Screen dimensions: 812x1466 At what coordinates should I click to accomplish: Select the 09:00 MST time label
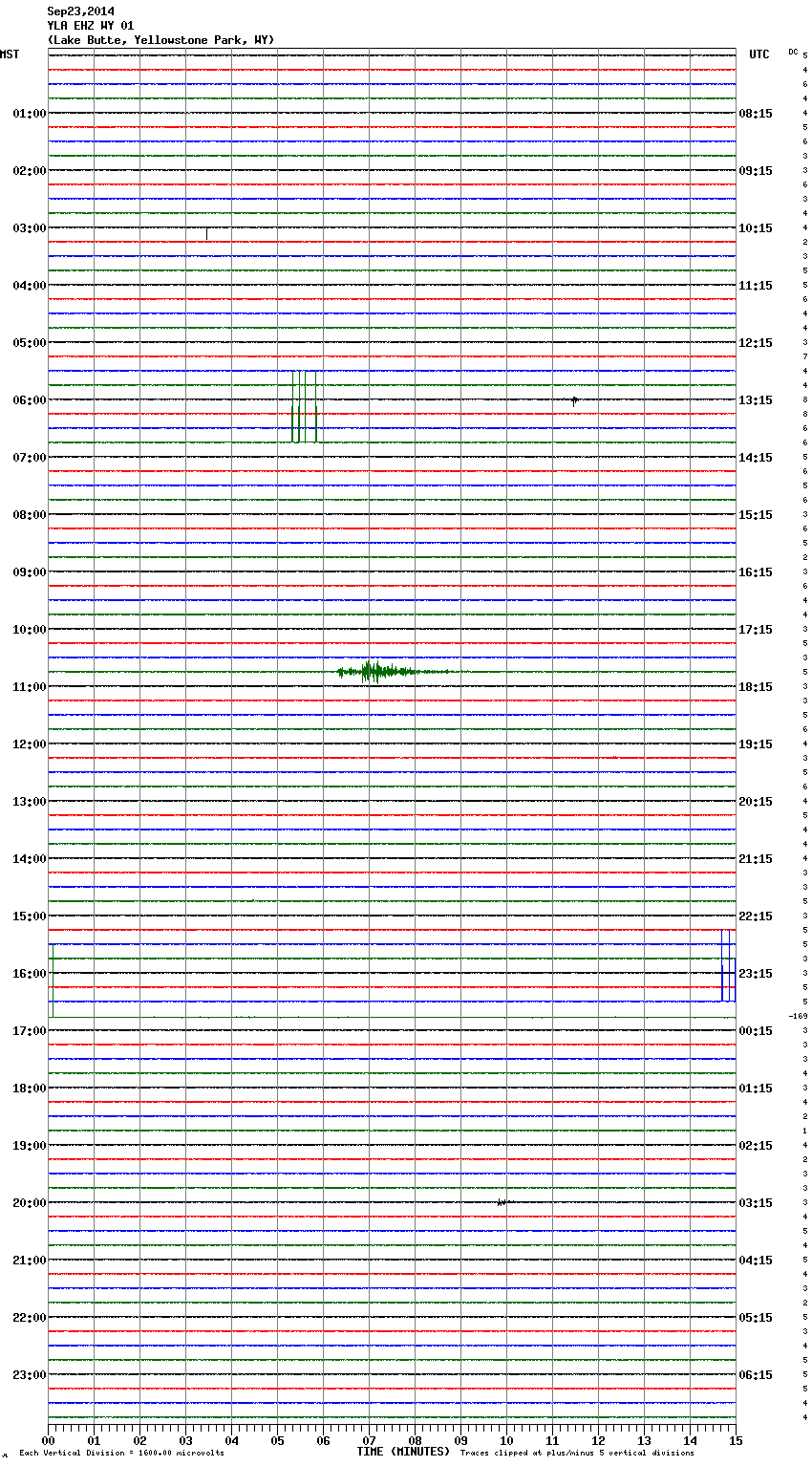coord(30,572)
